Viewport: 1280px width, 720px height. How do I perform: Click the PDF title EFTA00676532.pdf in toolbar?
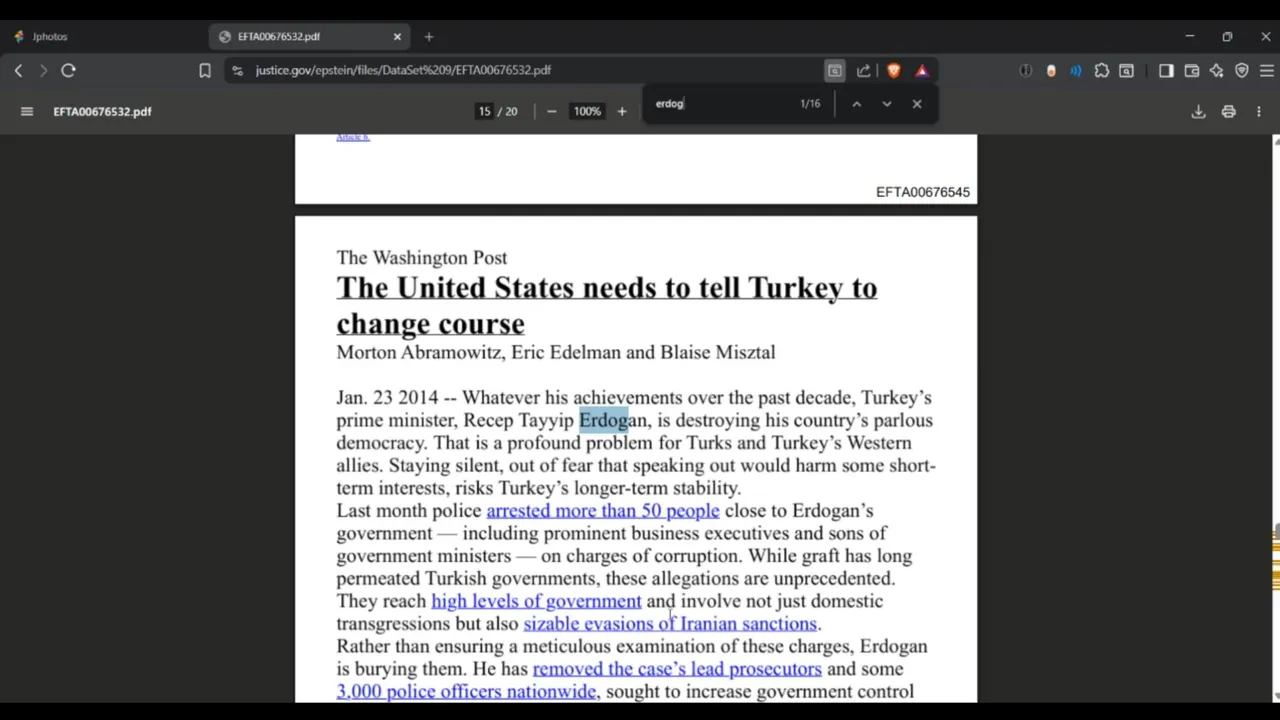(x=103, y=111)
